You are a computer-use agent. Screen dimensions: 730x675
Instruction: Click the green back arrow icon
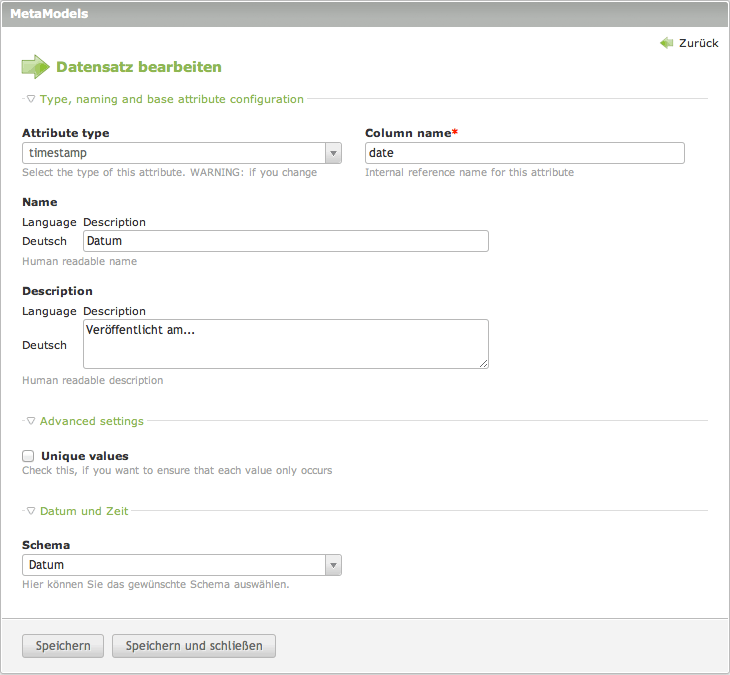667,43
